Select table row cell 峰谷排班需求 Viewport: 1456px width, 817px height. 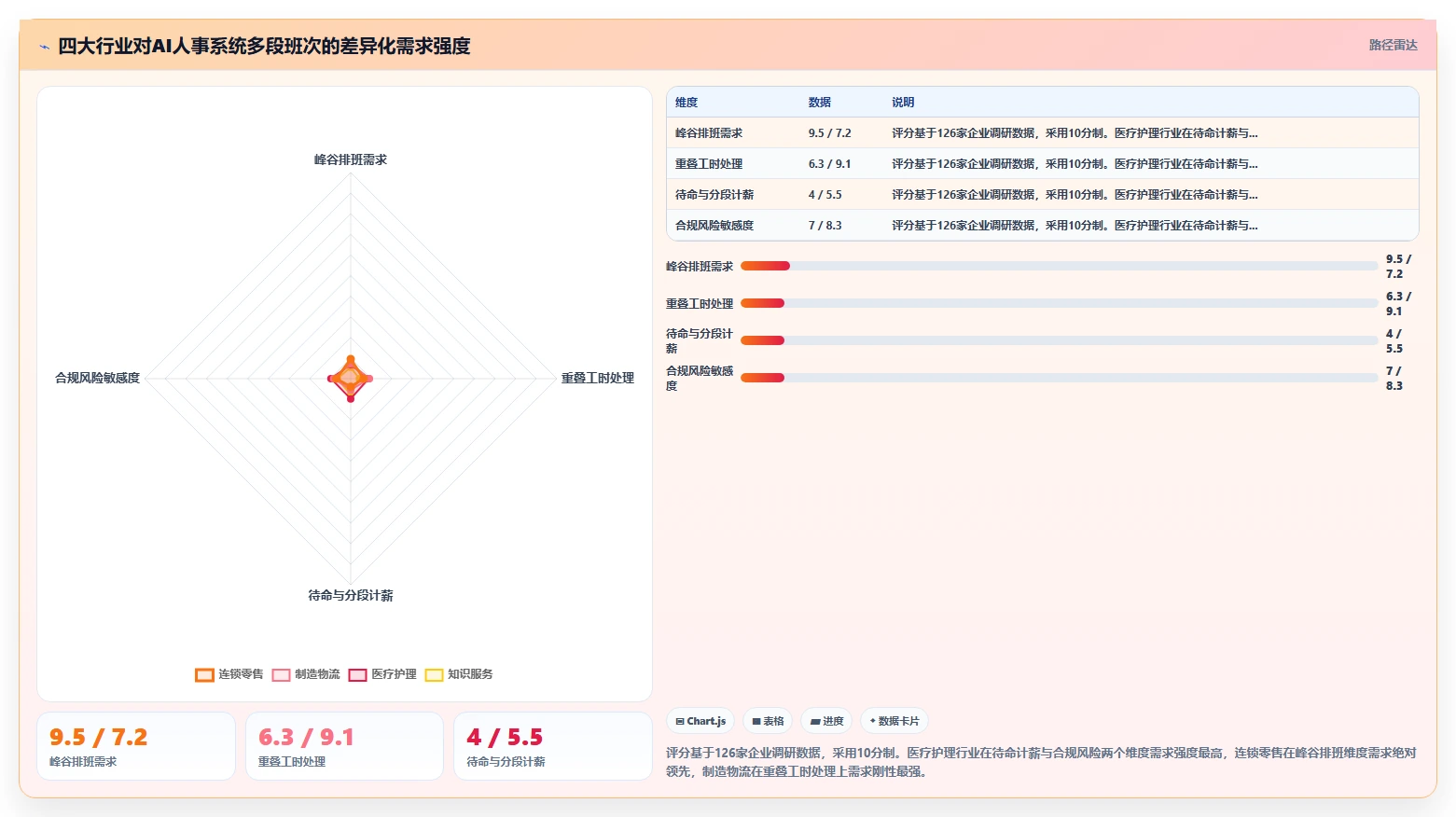tap(709, 133)
